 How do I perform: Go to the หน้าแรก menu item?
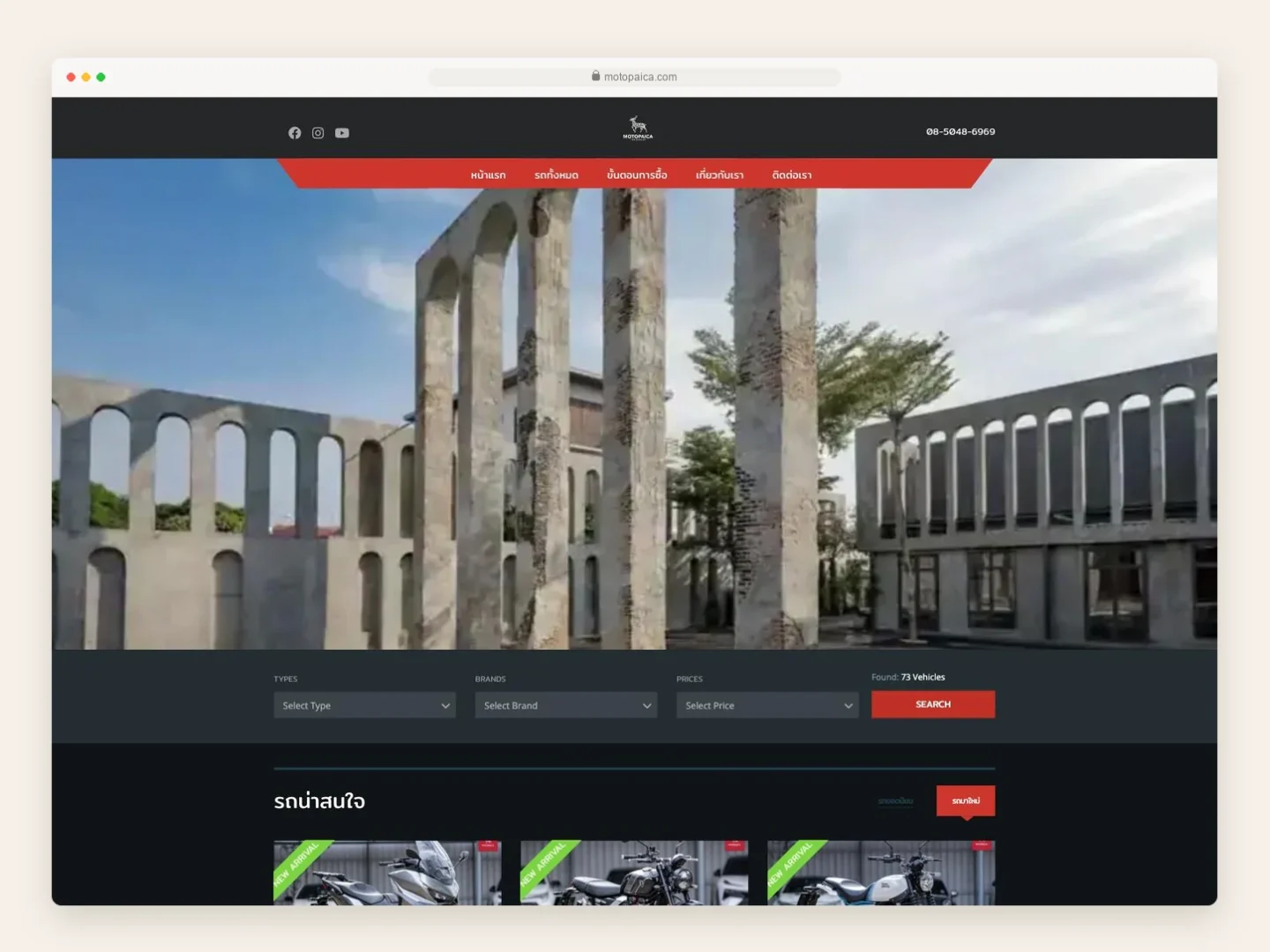pyautogui.click(x=488, y=175)
